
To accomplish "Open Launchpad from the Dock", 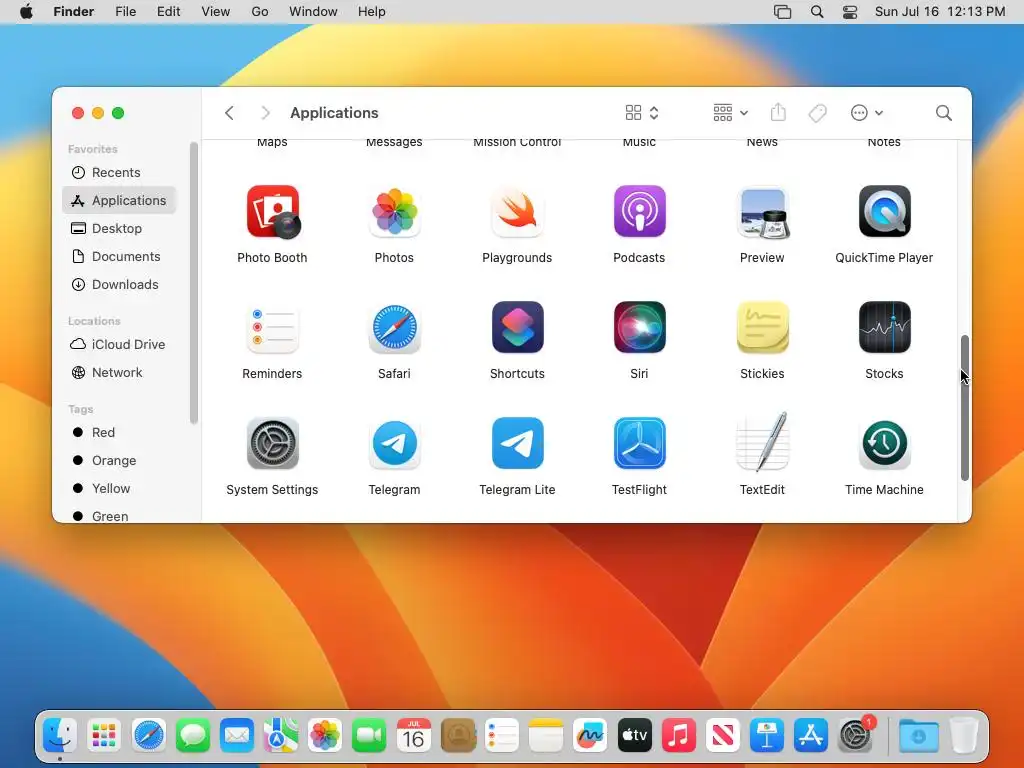I will click(x=104, y=736).
